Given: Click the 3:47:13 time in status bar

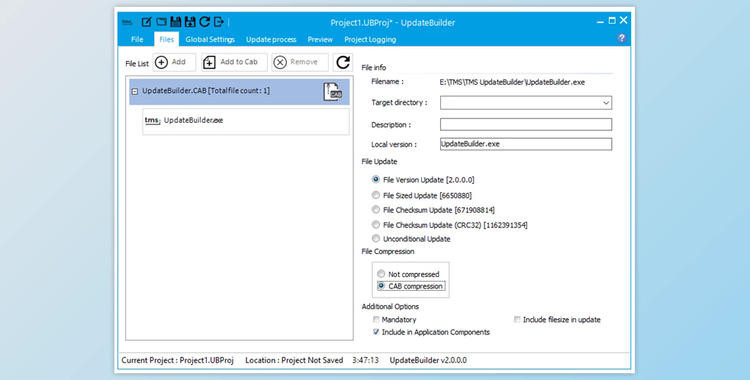Looking at the screenshot, I should point(365,360).
